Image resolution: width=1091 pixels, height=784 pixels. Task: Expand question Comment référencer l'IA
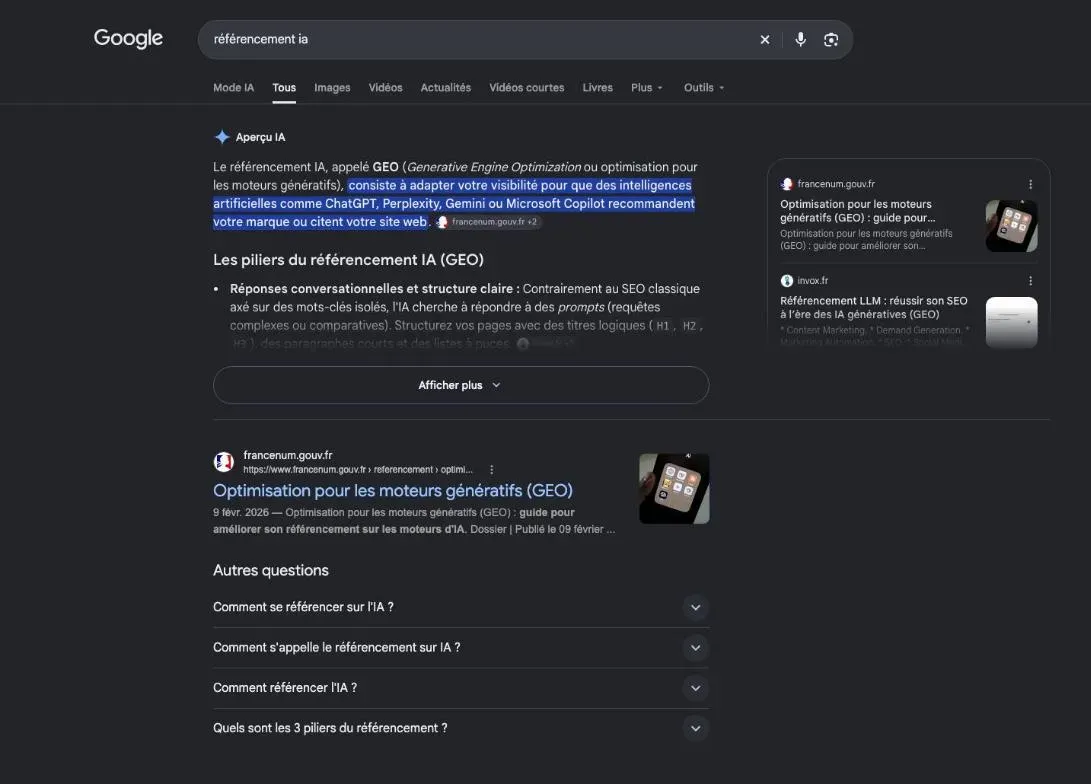point(461,688)
